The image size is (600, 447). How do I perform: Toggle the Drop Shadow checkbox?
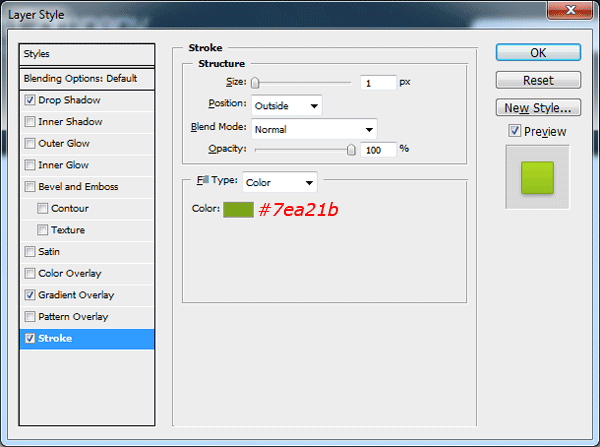[x=30, y=100]
